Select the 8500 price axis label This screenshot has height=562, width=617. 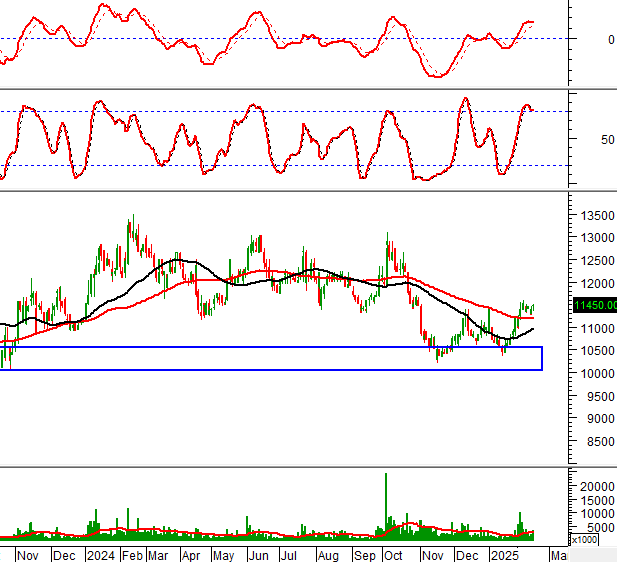tap(601, 442)
